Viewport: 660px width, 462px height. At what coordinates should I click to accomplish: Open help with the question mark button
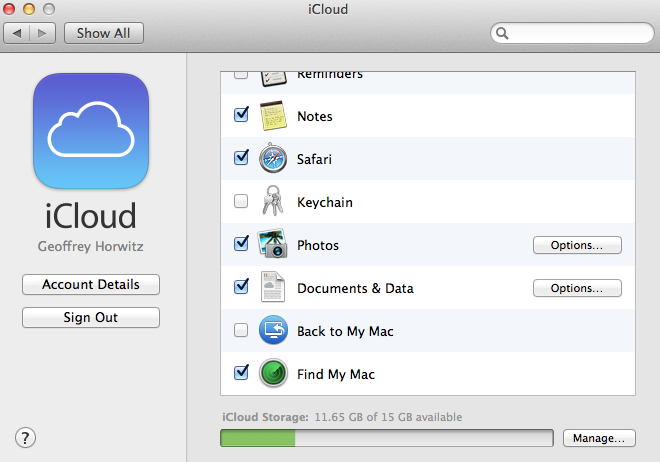[x=25, y=438]
